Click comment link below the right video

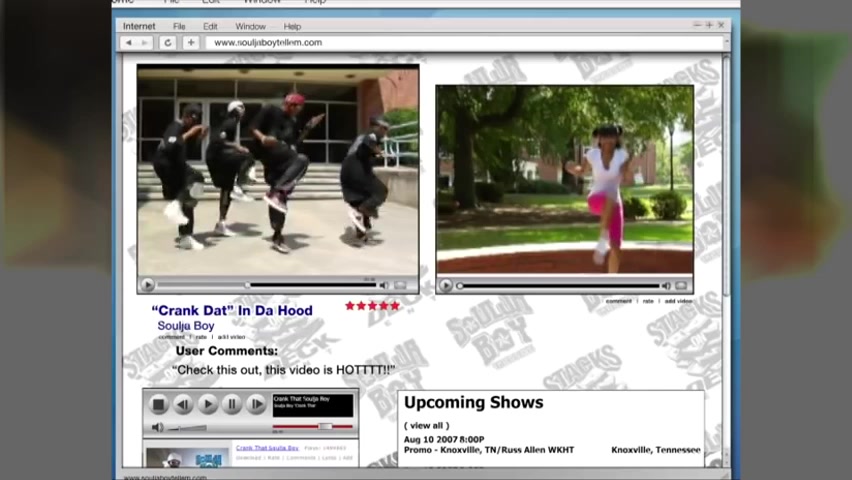coord(619,301)
